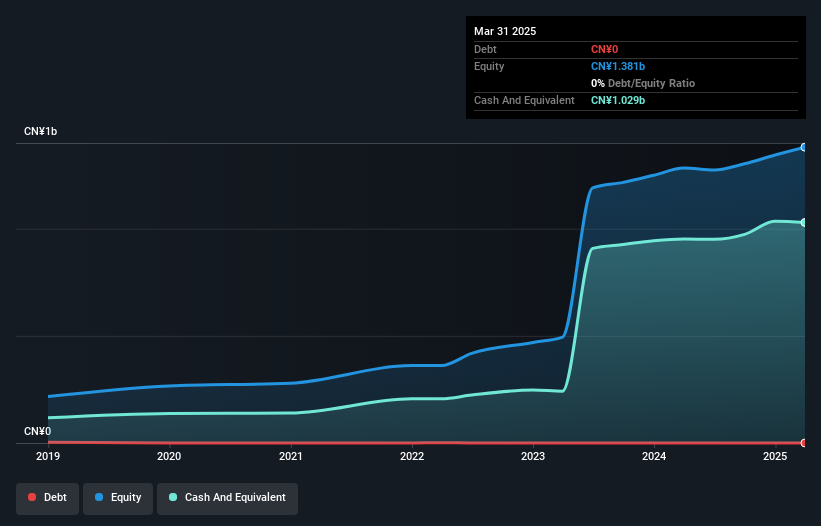
Task: Click the 2025 x-axis year label
Action: click(775, 457)
